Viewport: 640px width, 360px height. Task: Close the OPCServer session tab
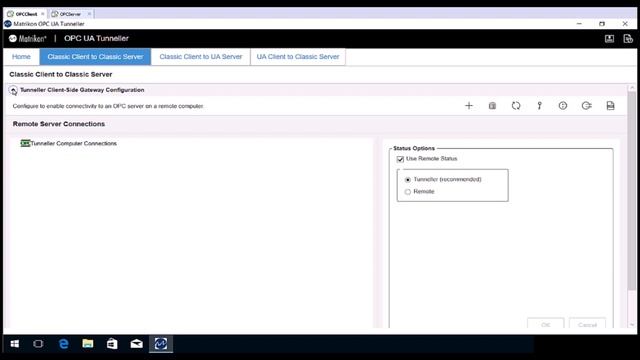coord(89,14)
